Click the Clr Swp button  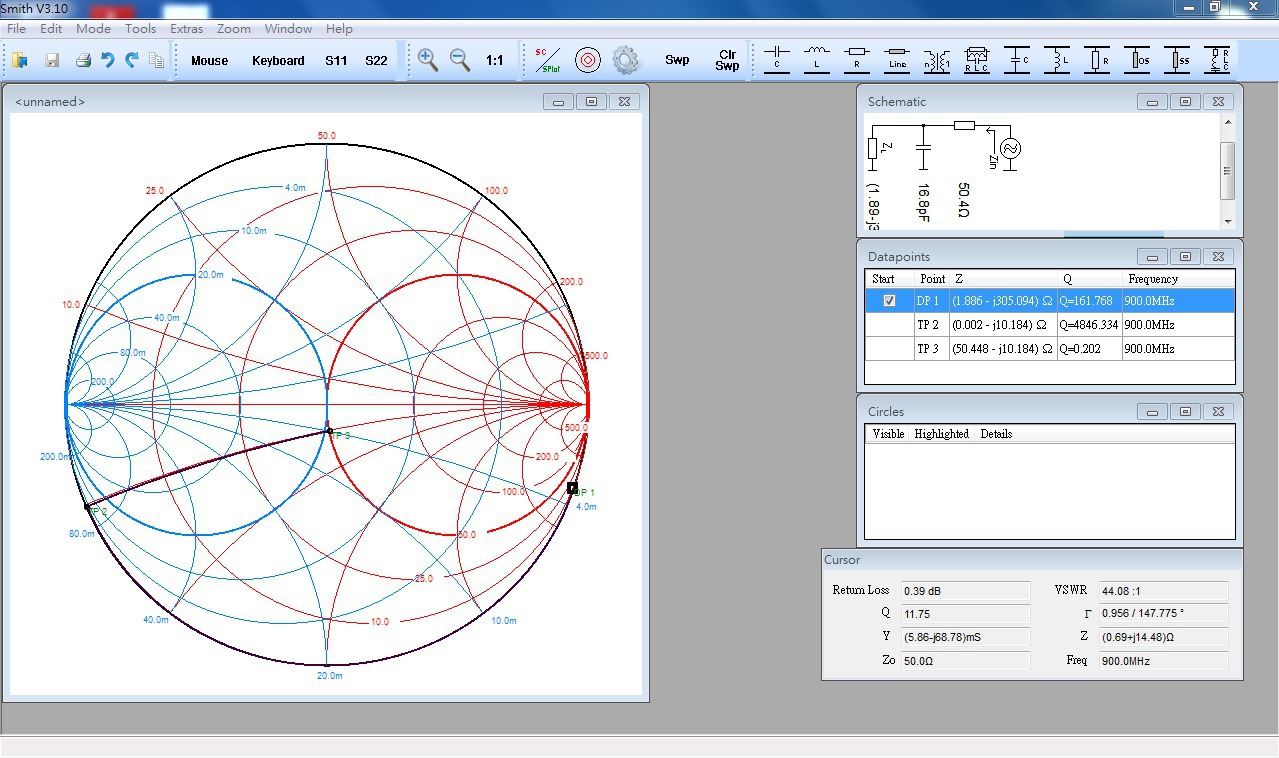click(x=727, y=60)
